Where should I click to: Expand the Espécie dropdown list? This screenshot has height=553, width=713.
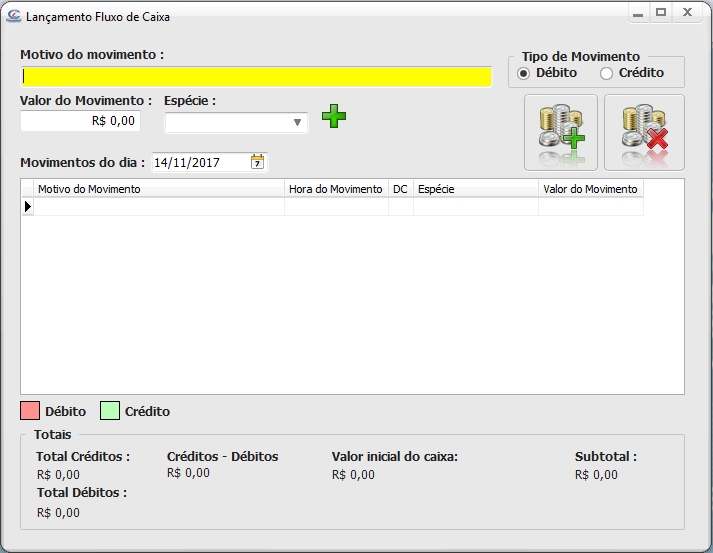tap(297, 123)
